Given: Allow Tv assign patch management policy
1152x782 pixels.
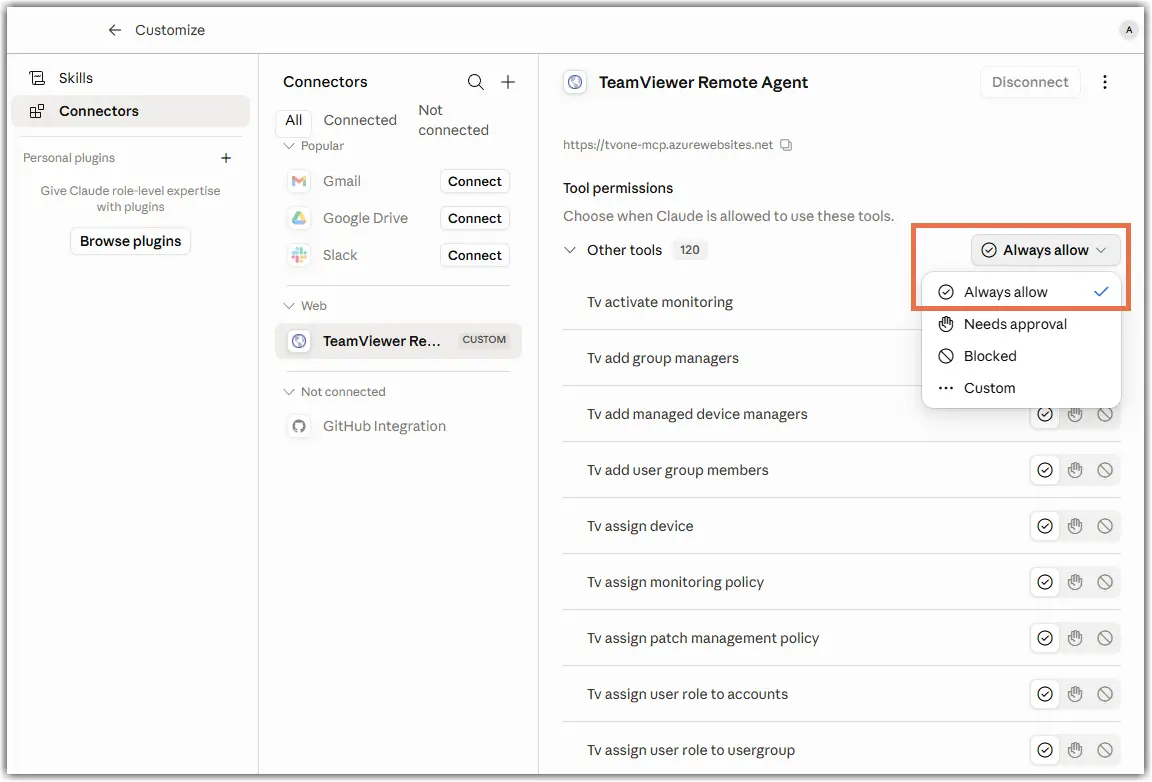Looking at the screenshot, I should [x=1045, y=639].
